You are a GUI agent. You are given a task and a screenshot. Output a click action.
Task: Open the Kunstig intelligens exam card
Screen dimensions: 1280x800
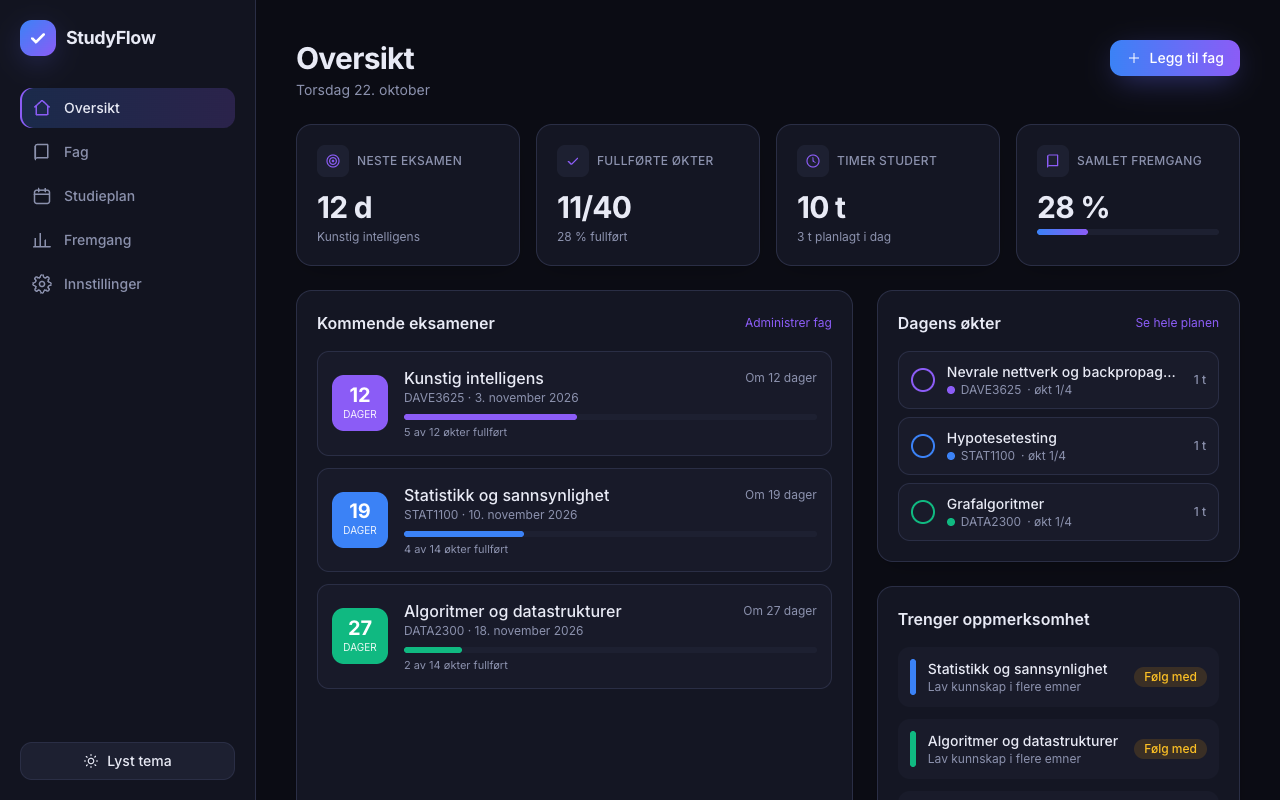pyautogui.click(x=574, y=403)
